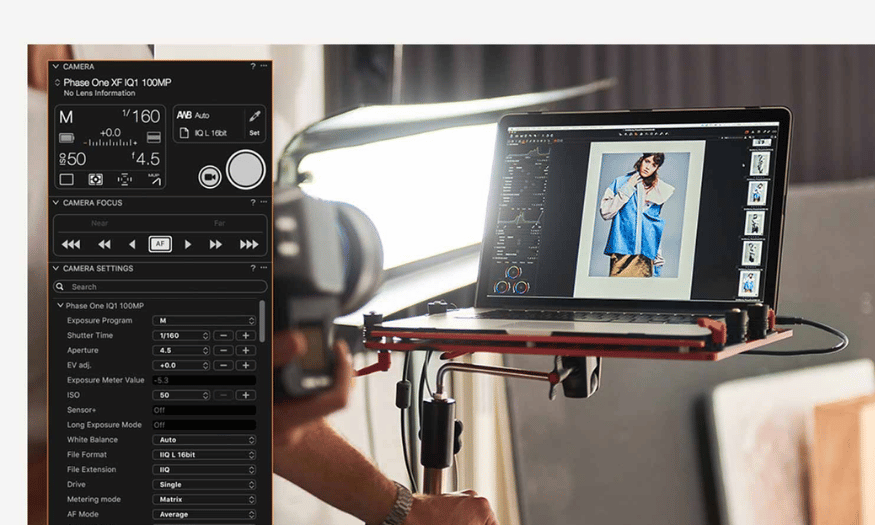Open the File Extension dropdown

(204, 470)
